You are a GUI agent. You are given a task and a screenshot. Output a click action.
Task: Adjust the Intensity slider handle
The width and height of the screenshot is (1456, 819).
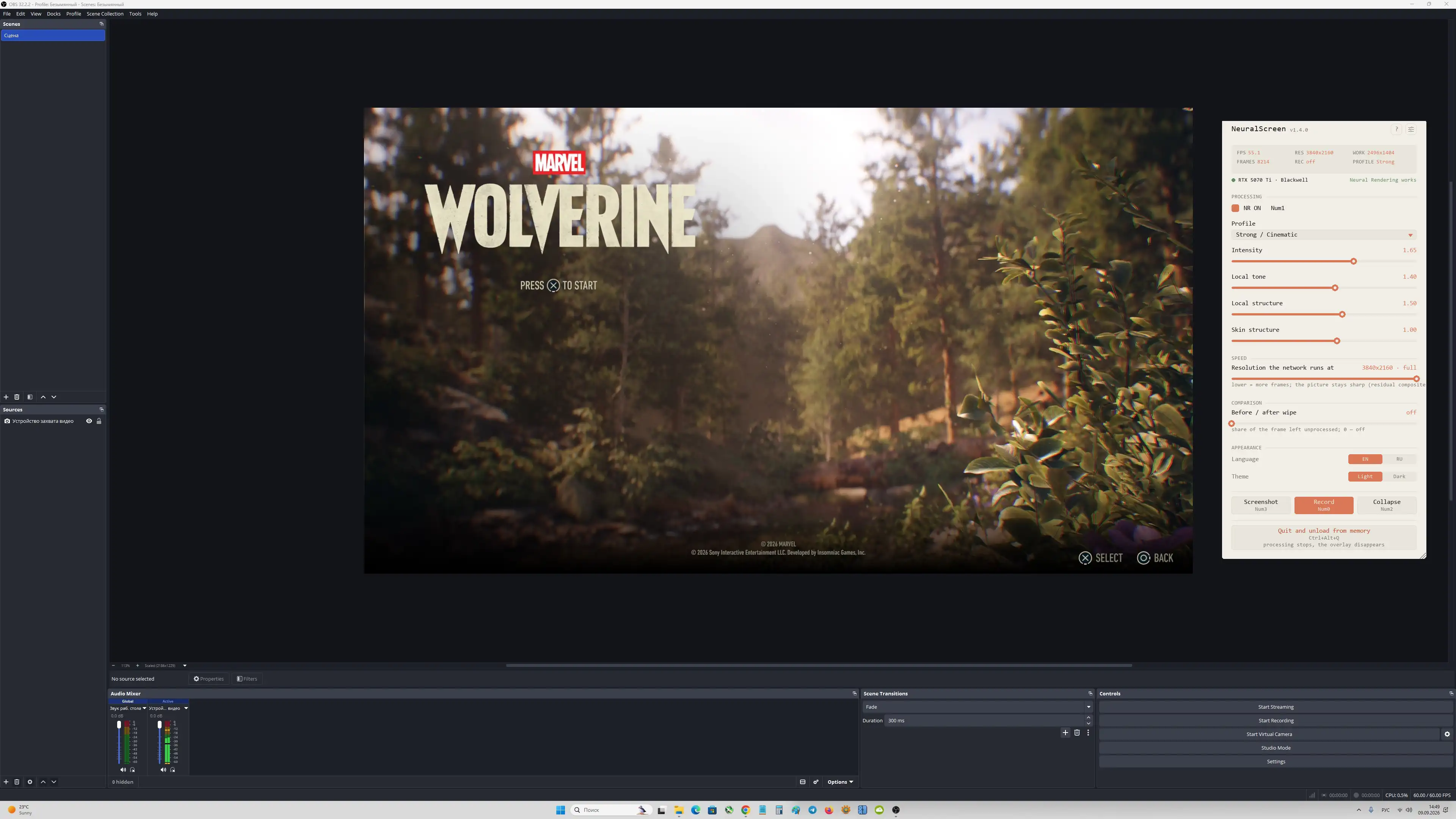1354,261
